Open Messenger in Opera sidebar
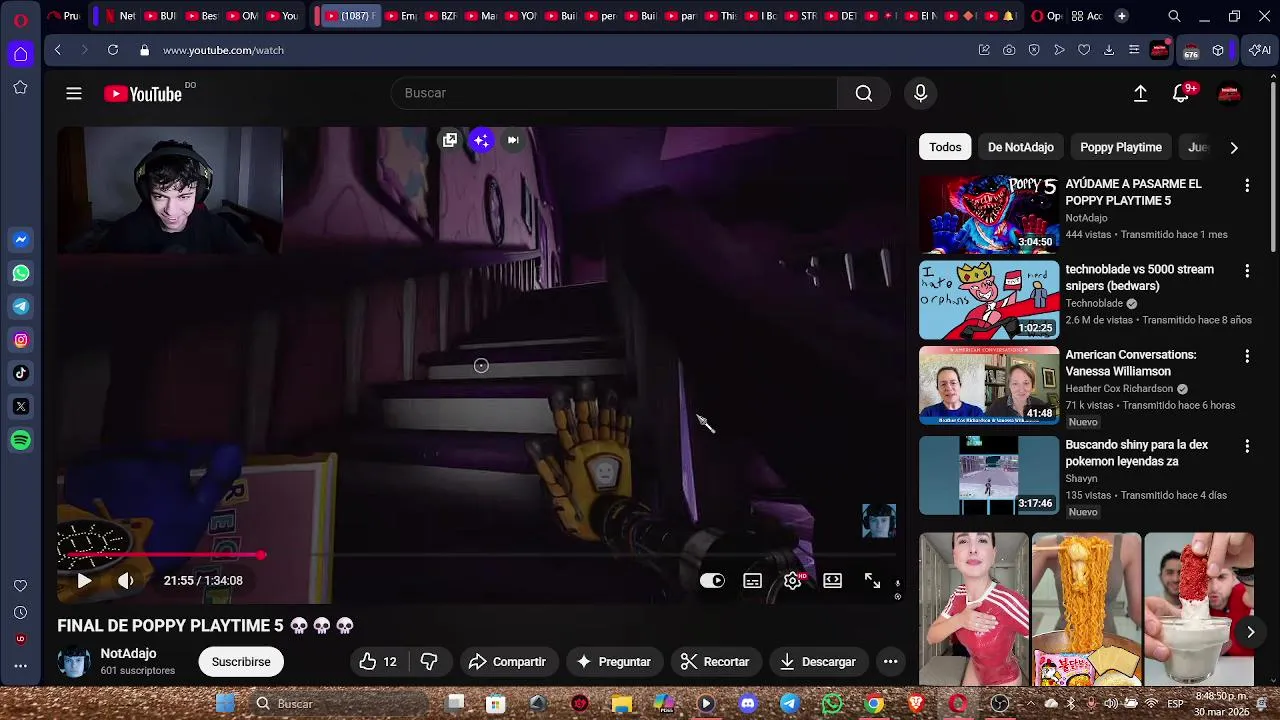The image size is (1280, 720). pos(21,240)
